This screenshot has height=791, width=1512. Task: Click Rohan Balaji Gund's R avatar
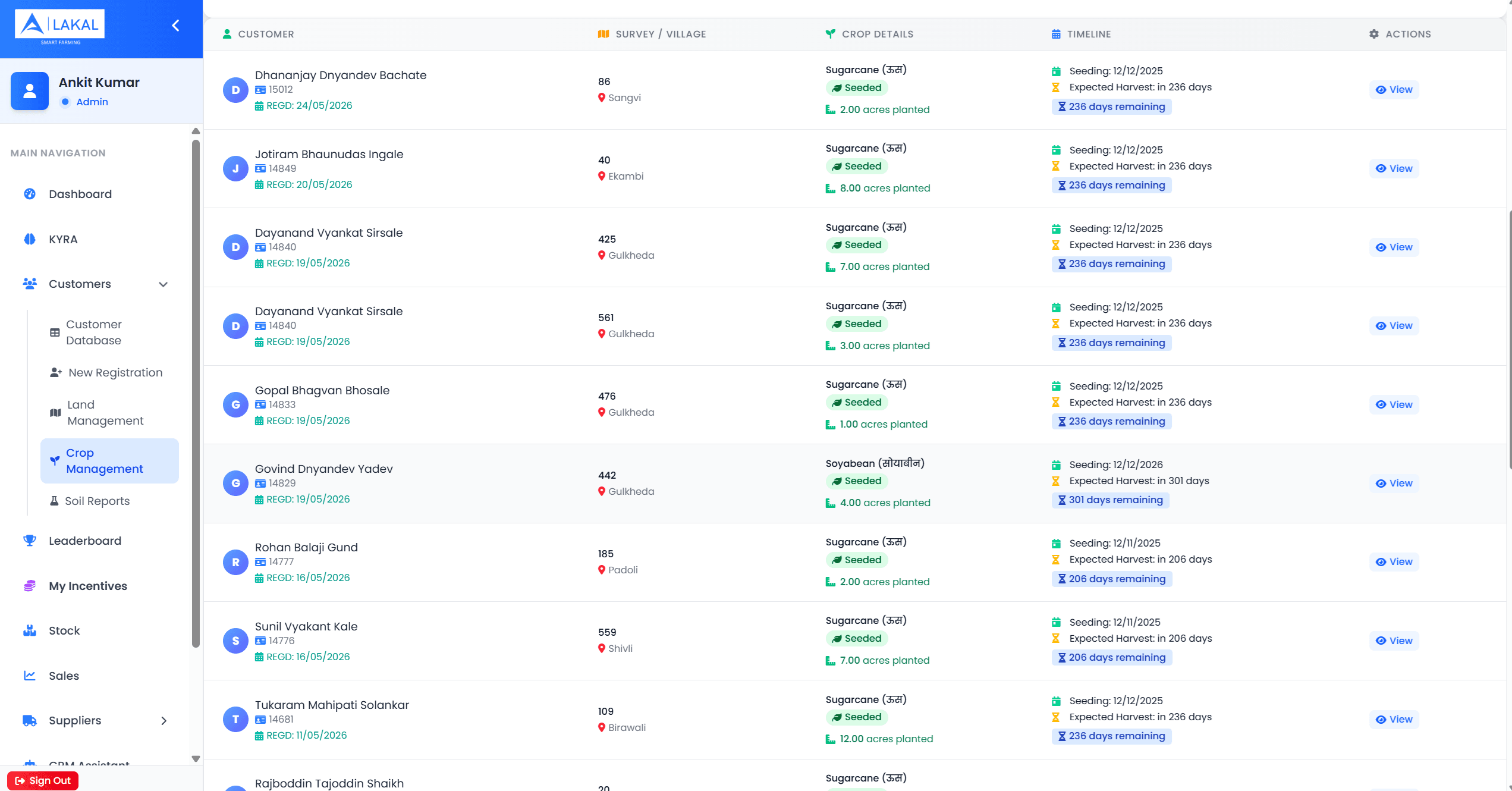[x=235, y=562]
